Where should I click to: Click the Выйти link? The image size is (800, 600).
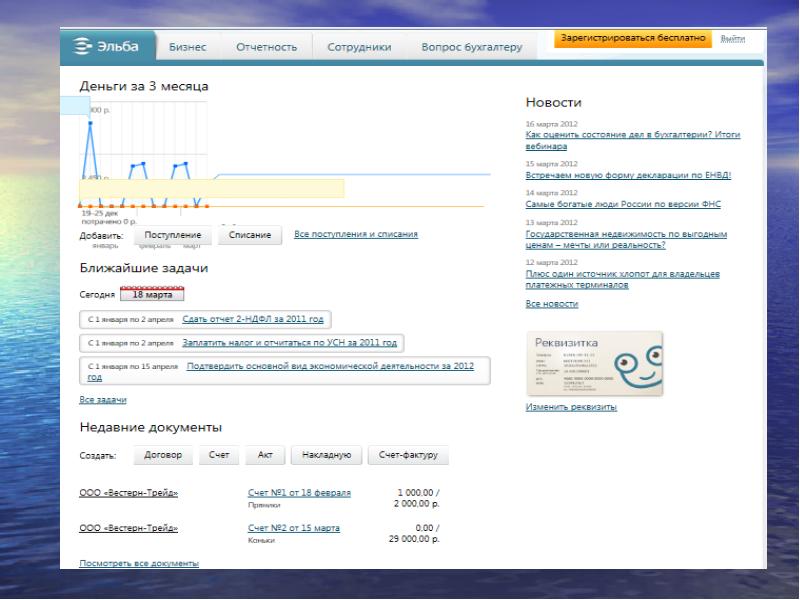pos(732,38)
